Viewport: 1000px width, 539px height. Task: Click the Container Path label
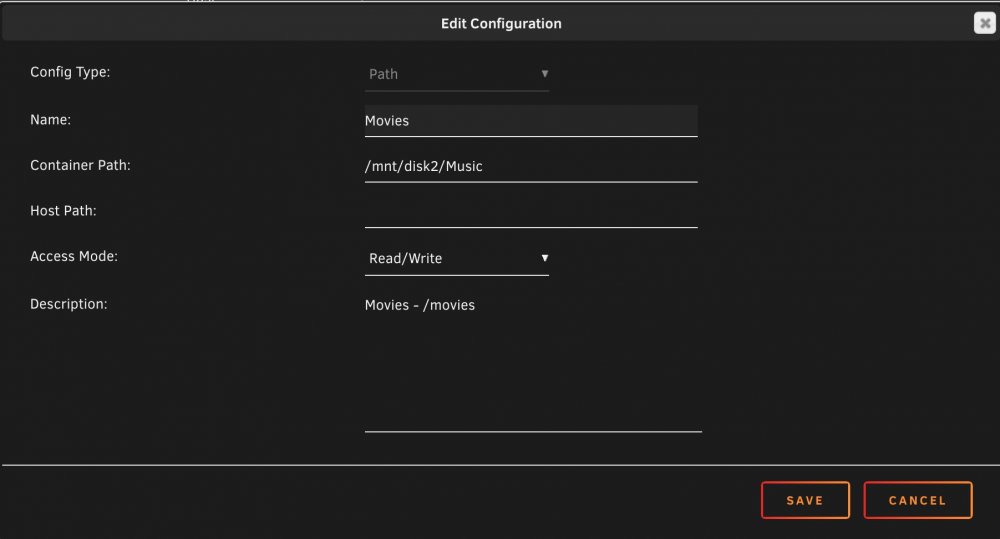[80, 165]
